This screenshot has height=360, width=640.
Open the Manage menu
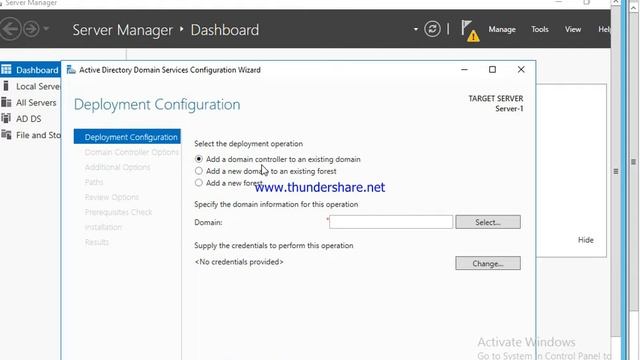point(502,29)
